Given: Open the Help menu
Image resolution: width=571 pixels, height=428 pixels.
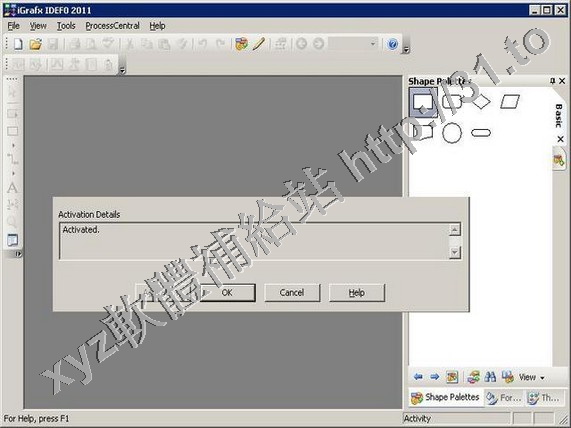Looking at the screenshot, I should coord(157,26).
